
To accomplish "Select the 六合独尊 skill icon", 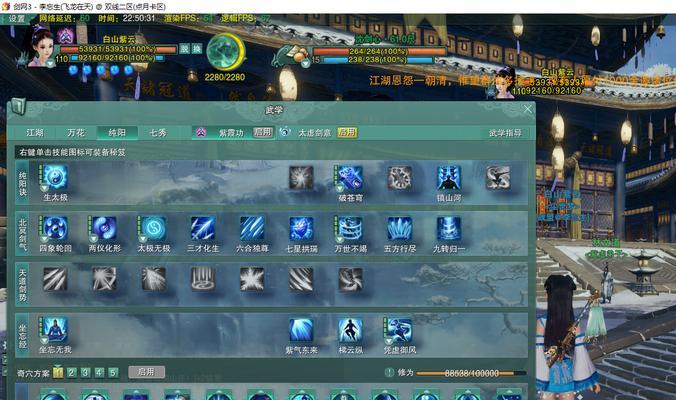I will click(x=252, y=228).
